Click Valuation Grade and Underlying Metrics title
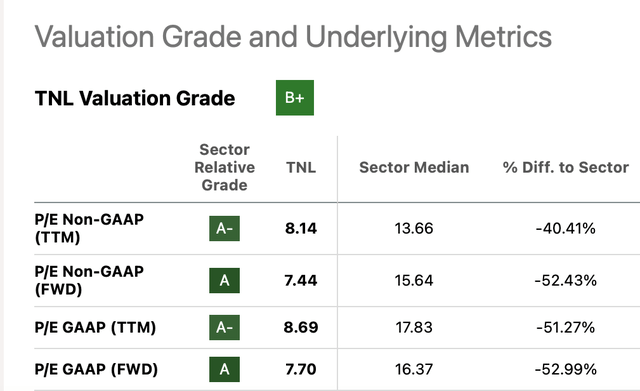The height and width of the screenshot is (391, 640). 293,37
